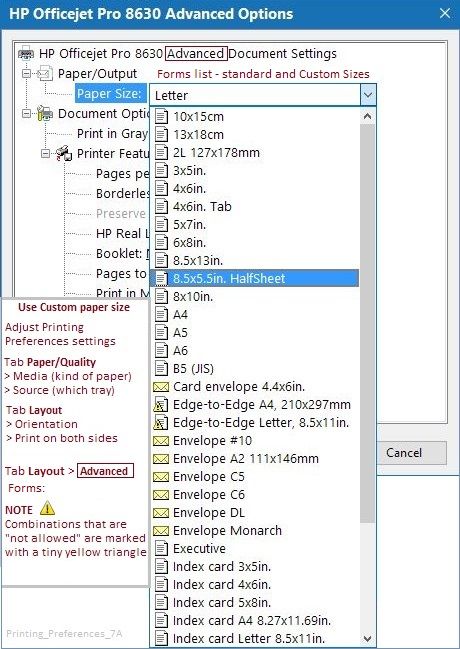Click page icon beside Index card 5x8in.
The width and height of the screenshot is (460, 649).
coord(161,603)
